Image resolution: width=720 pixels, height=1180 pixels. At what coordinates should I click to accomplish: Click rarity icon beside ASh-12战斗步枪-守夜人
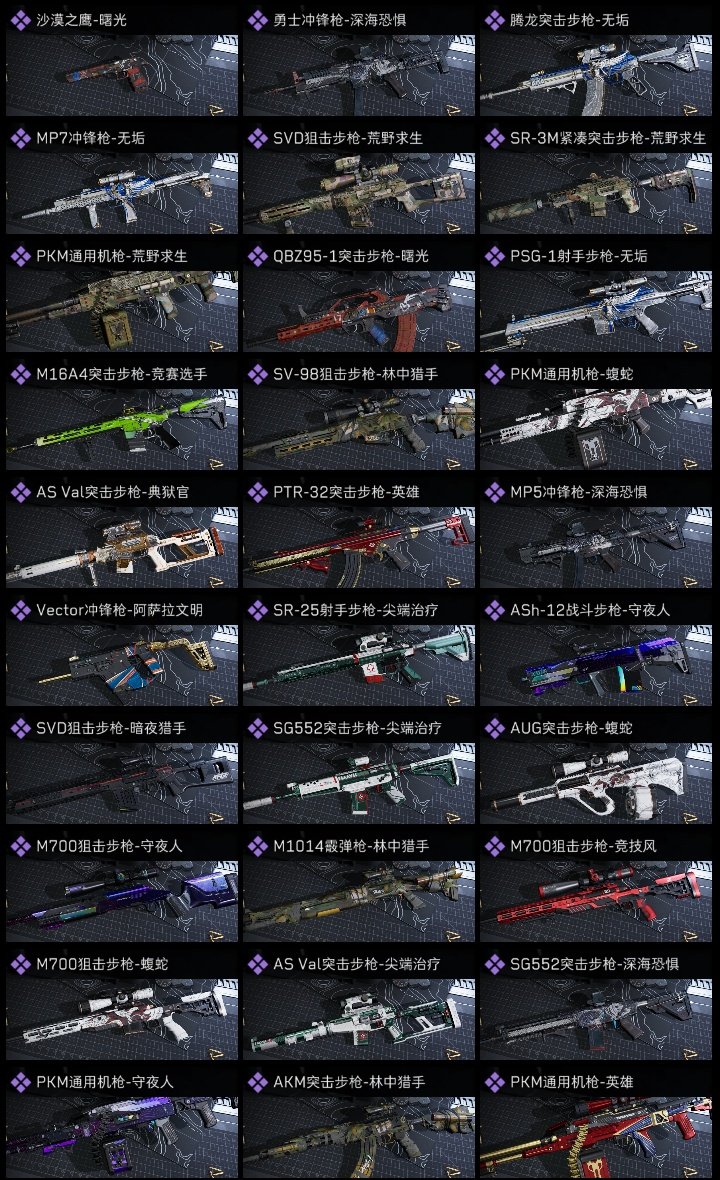click(x=494, y=610)
